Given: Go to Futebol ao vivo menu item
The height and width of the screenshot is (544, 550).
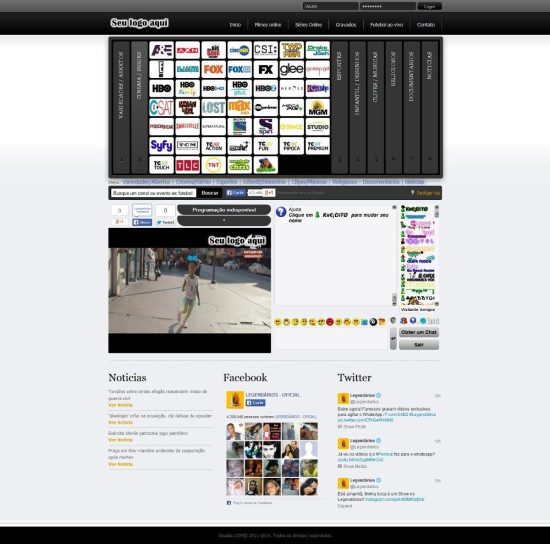Looking at the screenshot, I should tap(386, 25).
